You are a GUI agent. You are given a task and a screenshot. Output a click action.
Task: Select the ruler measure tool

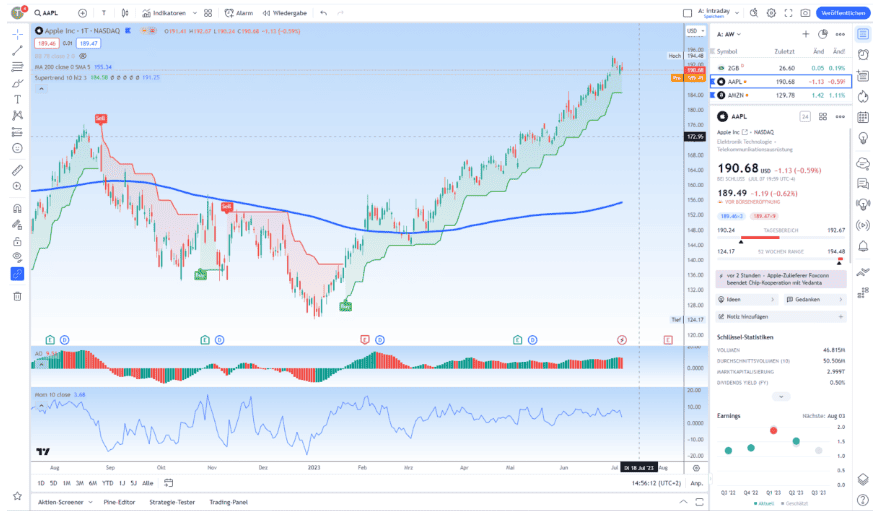(x=17, y=170)
